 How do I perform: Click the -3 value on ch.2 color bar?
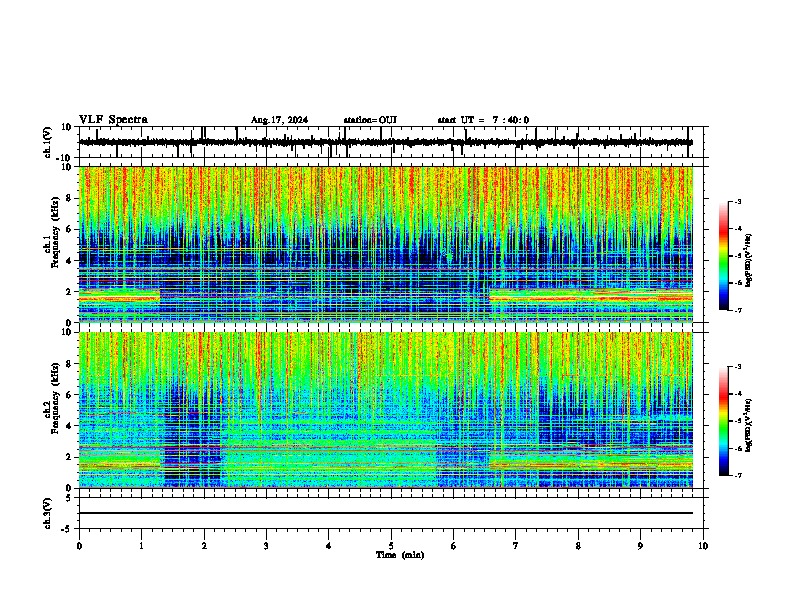coord(737,367)
